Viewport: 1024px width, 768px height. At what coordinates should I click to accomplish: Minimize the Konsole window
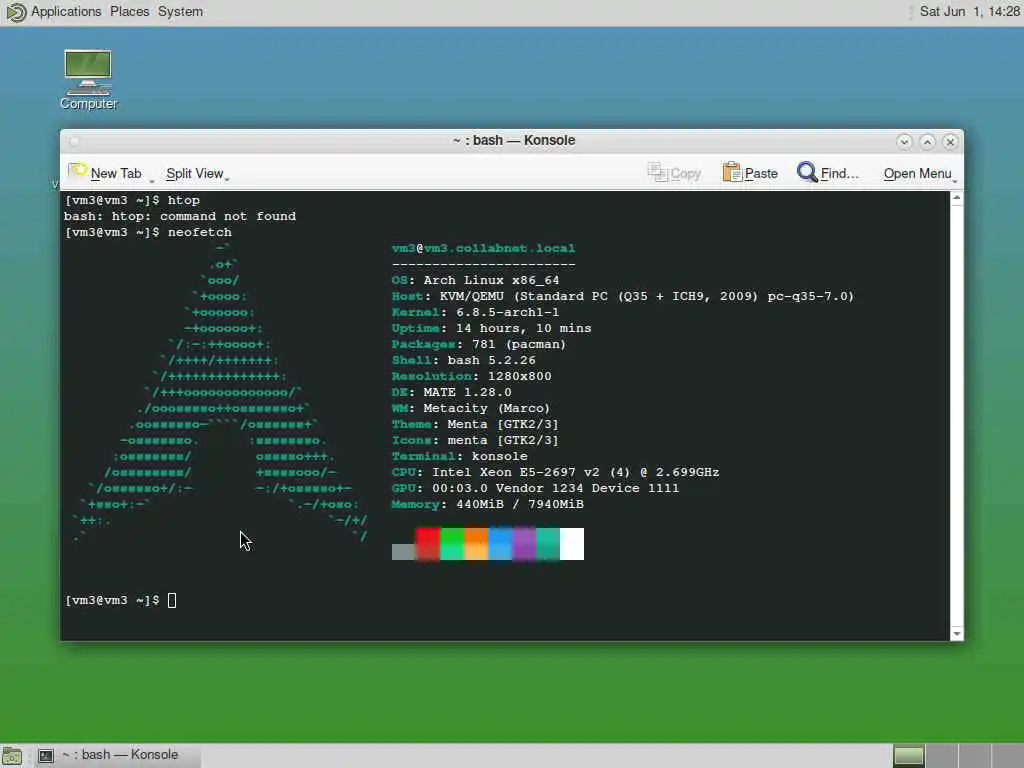904,142
